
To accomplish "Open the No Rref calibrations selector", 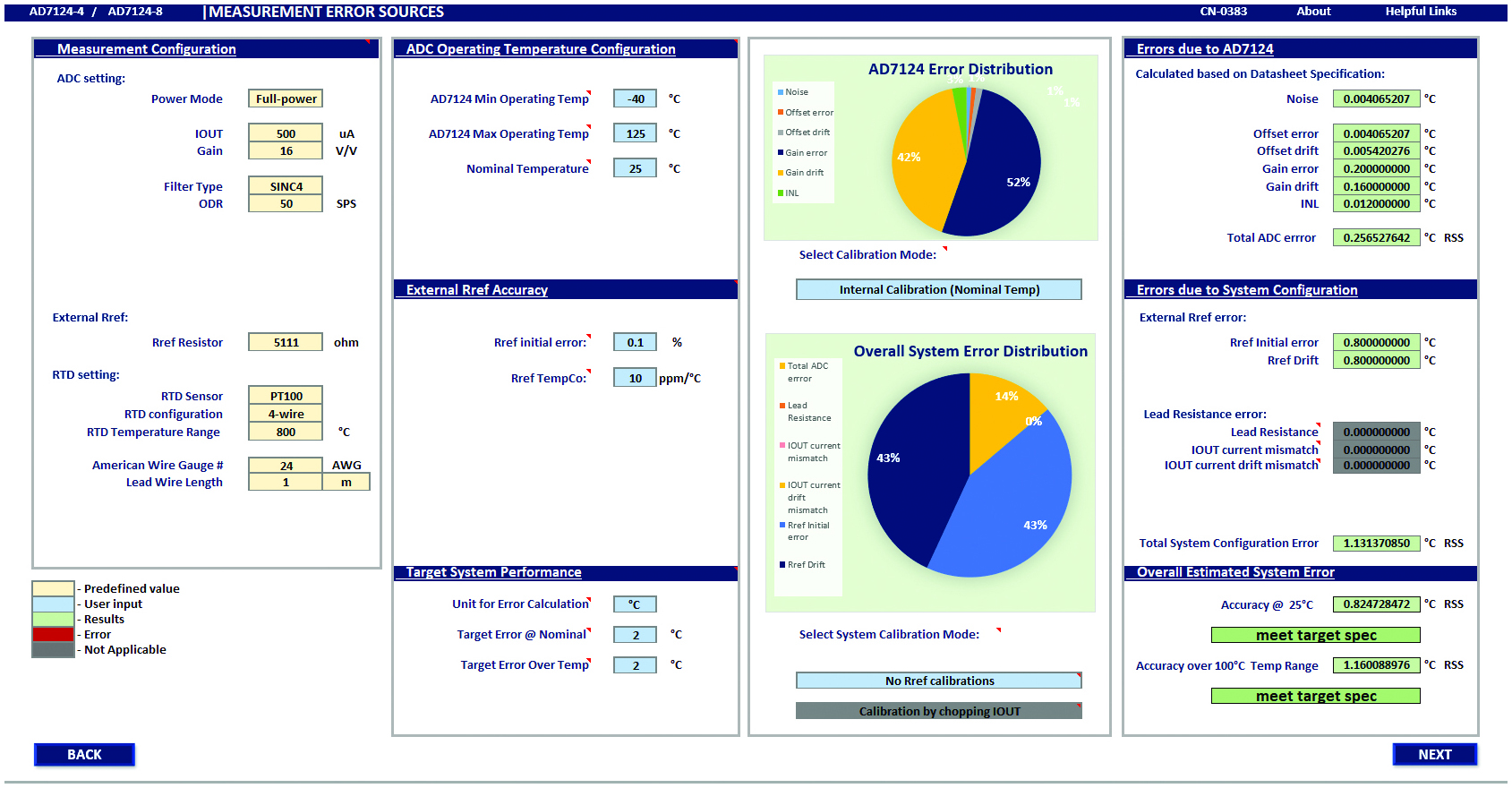I will [939, 681].
